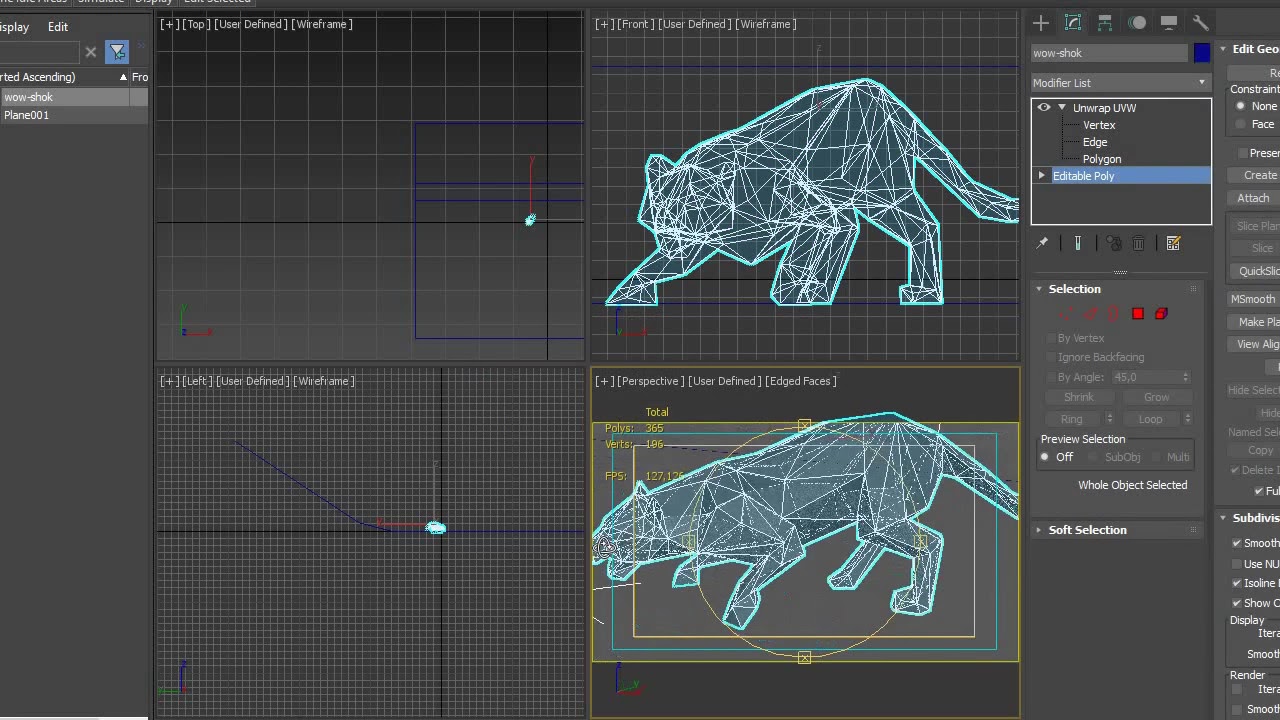The width and height of the screenshot is (1280, 720).
Task: Open the Front viewport Wireframe shading menu
Action: [x=766, y=24]
